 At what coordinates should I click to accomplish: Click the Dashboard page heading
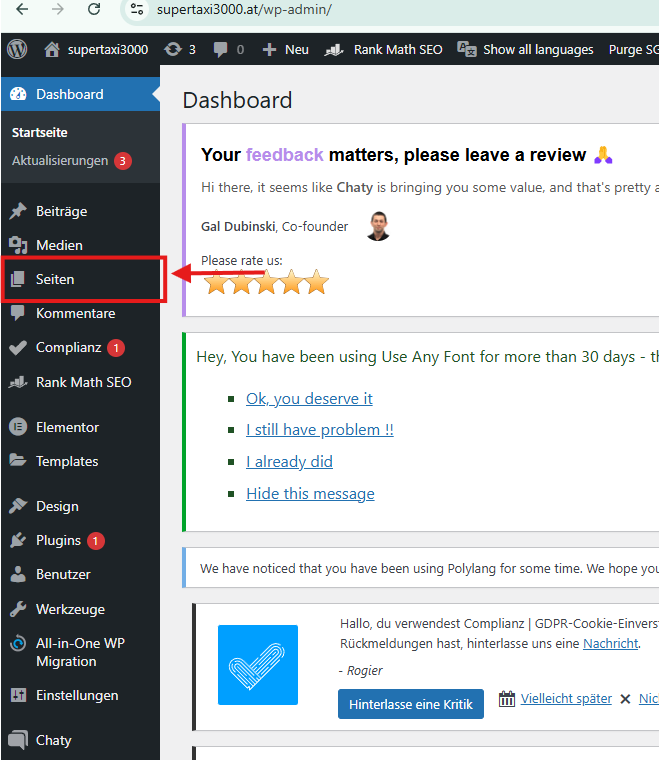(237, 100)
